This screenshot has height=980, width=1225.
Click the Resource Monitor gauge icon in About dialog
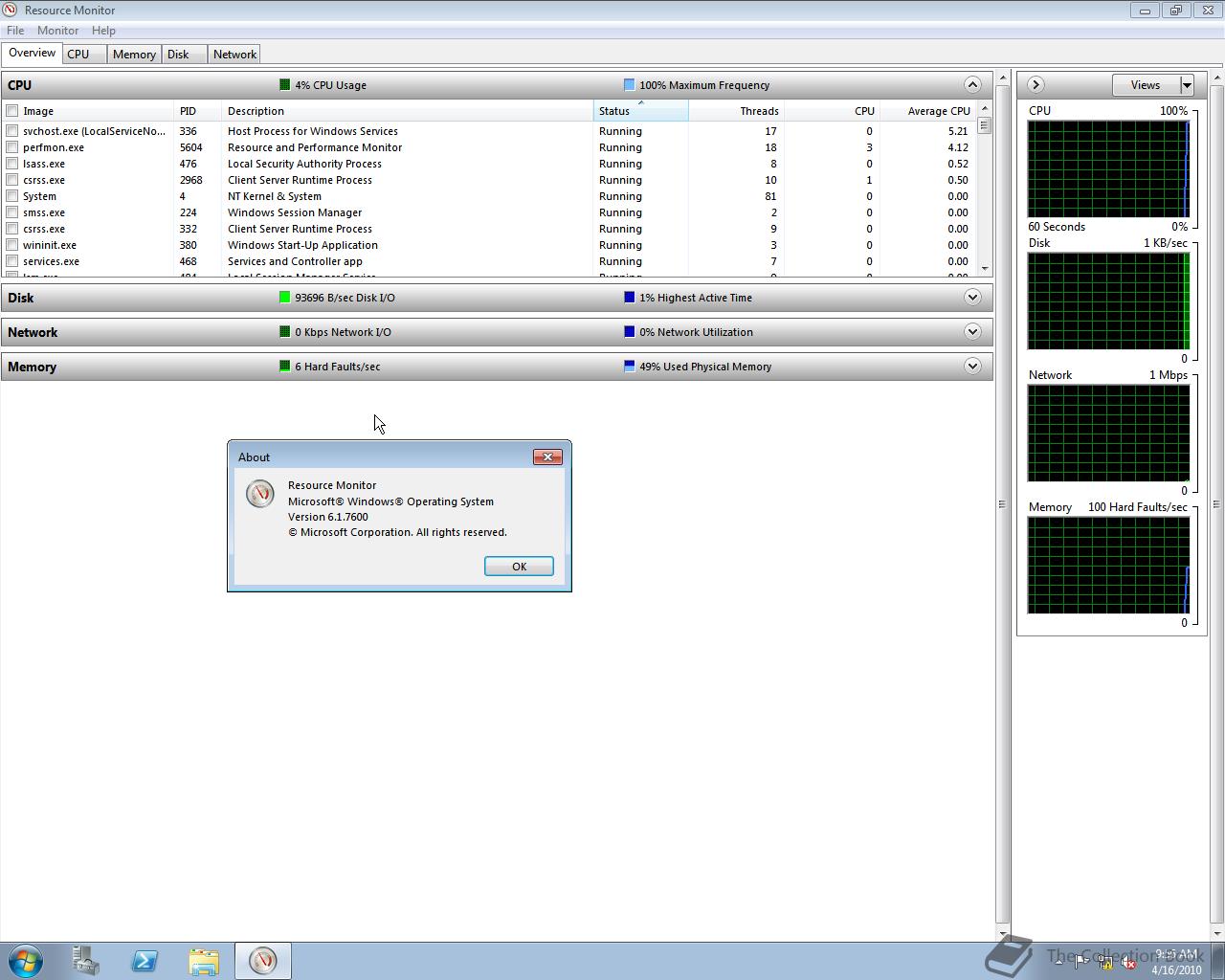pyautogui.click(x=260, y=493)
